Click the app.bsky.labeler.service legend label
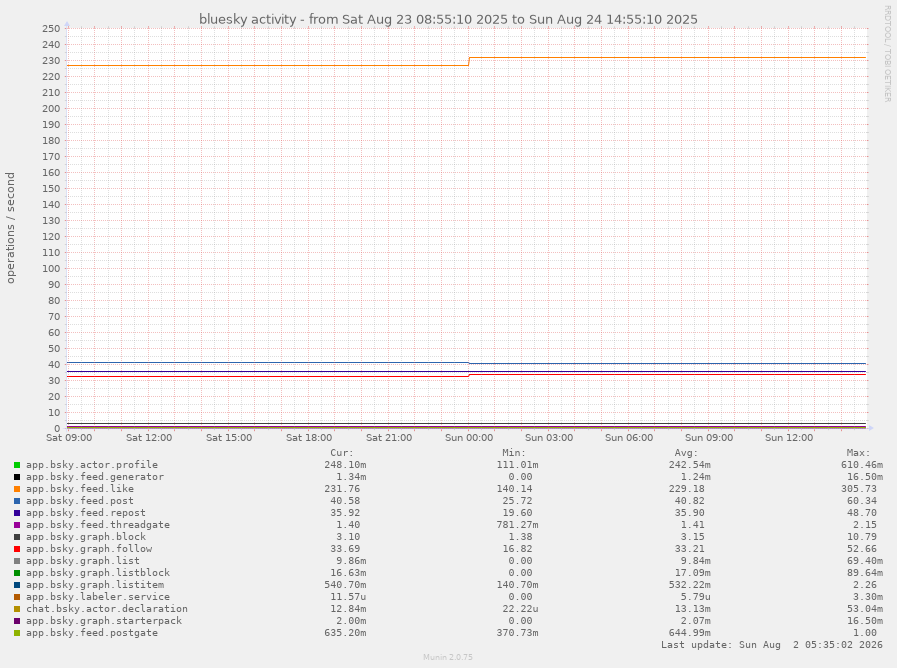The width and height of the screenshot is (897, 668). [x=98, y=597]
